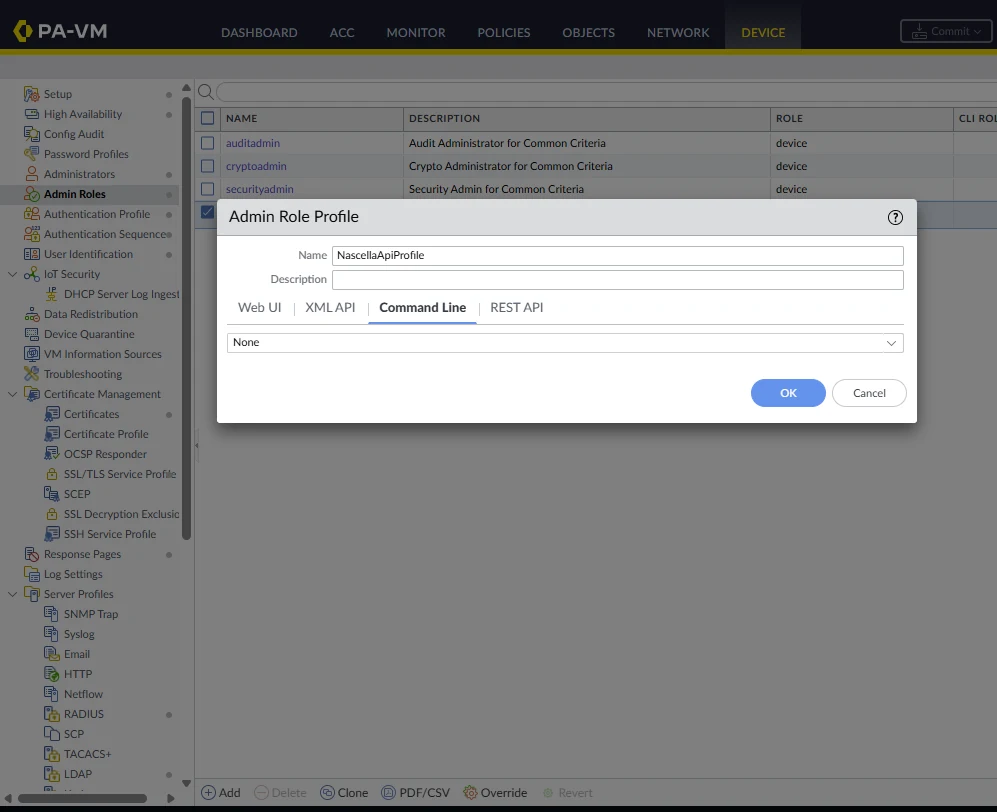Switch to the REST API tab
The width and height of the screenshot is (997, 812).
[516, 308]
